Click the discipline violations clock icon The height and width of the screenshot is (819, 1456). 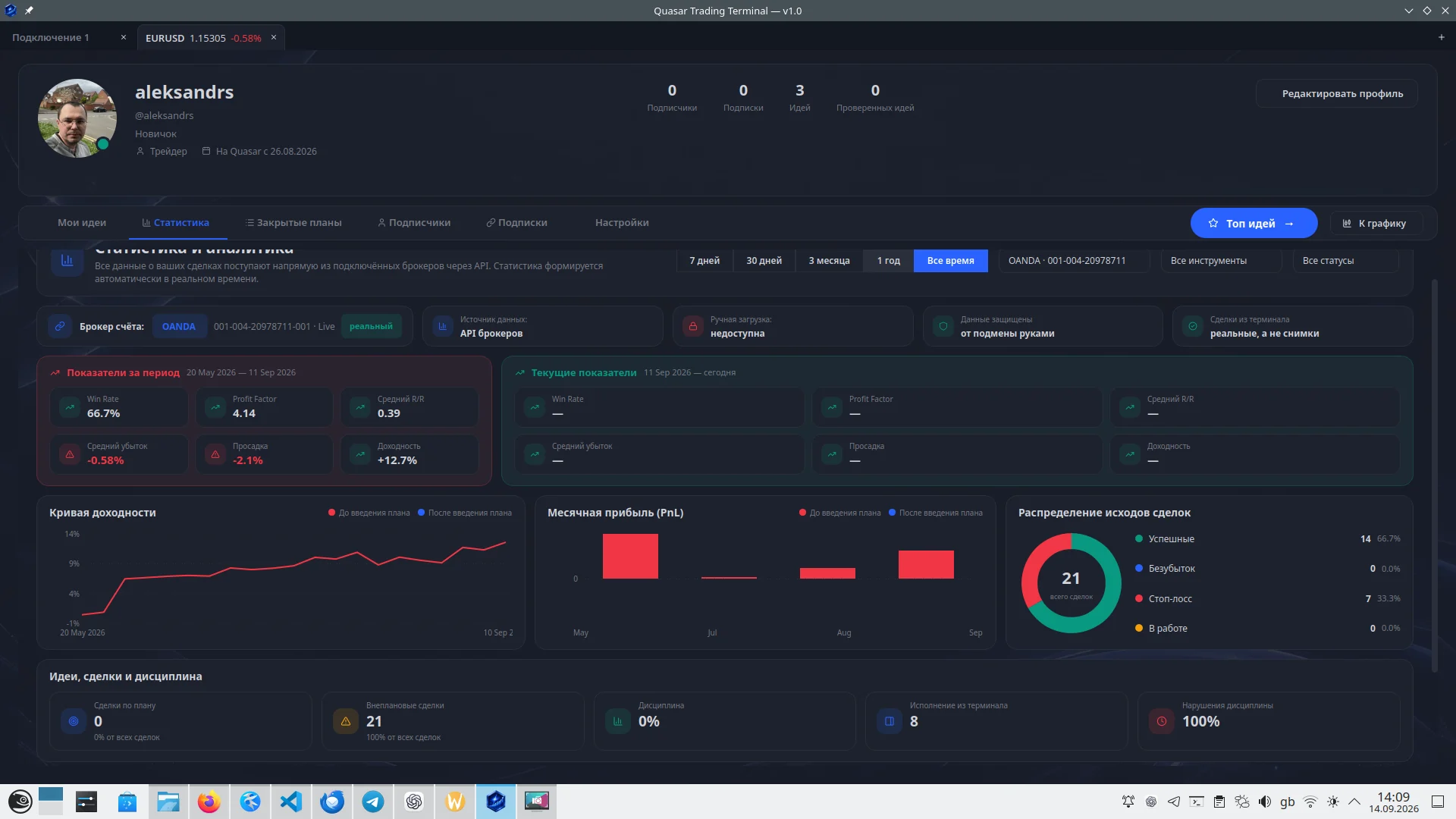pyautogui.click(x=1162, y=721)
